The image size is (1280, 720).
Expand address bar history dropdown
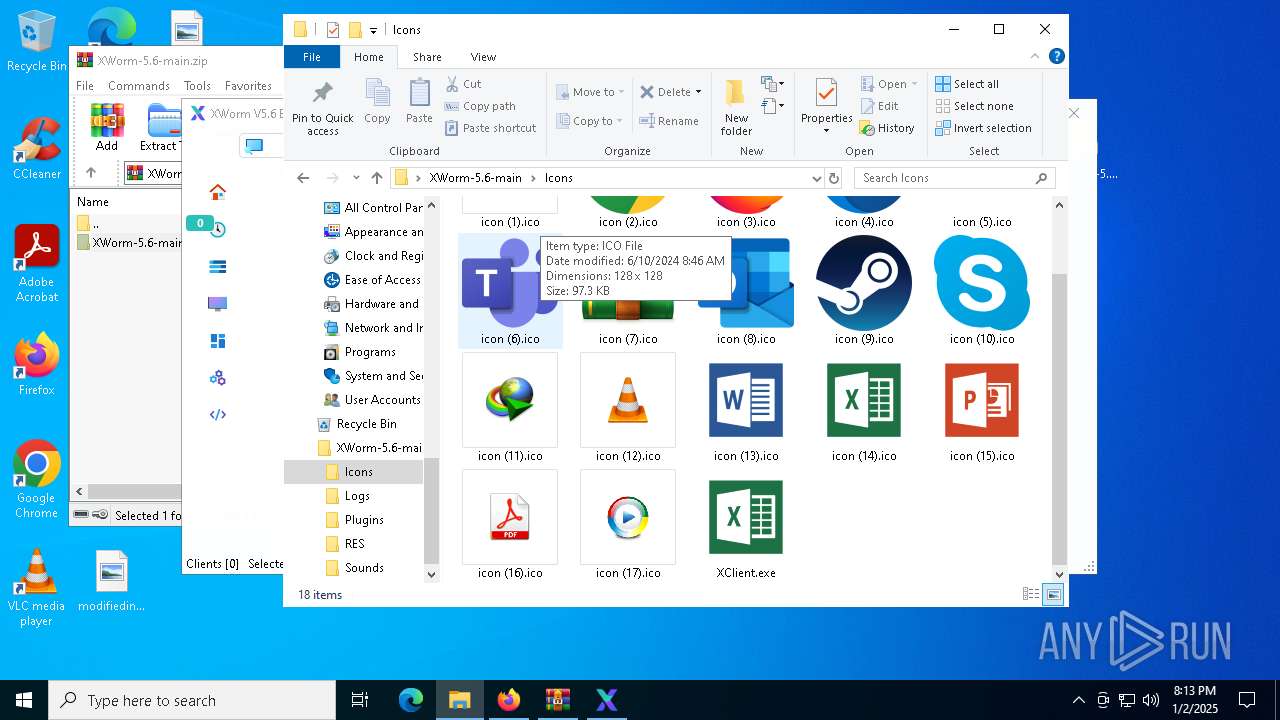click(x=817, y=178)
